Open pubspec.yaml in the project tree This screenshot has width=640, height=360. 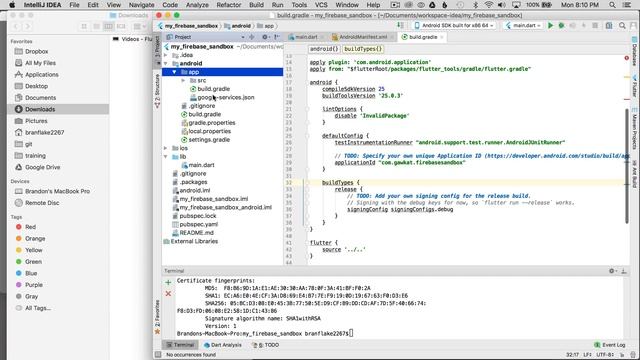point(198,224)
